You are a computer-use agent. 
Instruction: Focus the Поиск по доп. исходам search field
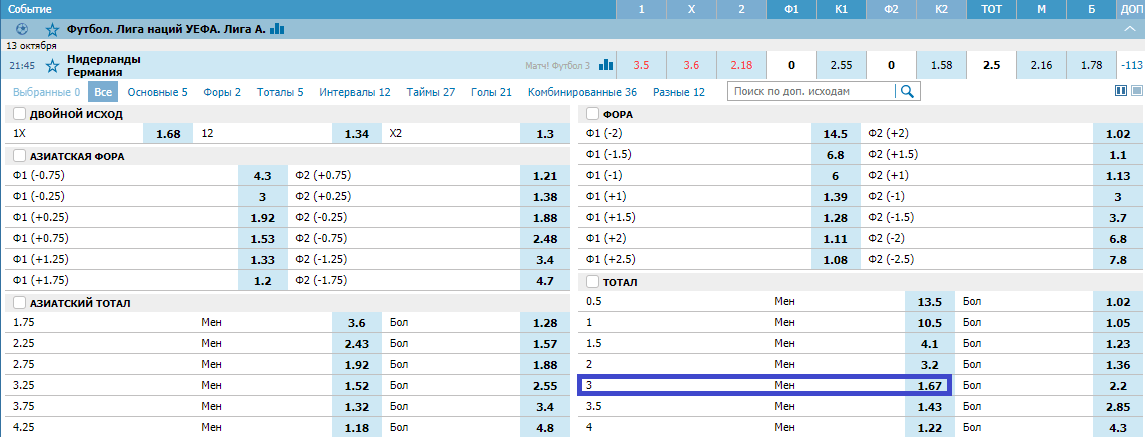click(811, 91)
